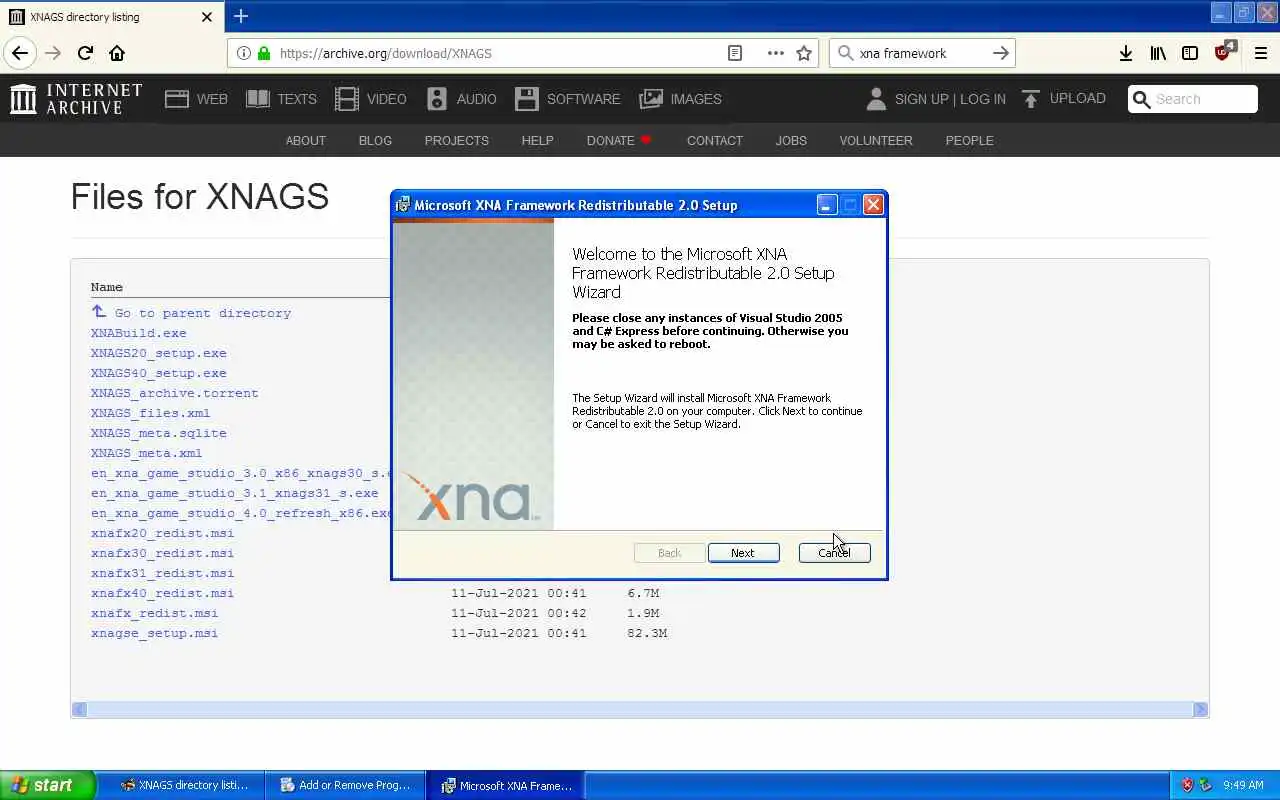This screenshot has height=800, width=1280.
Task: Go back with the browser back arrow
Action: [x=20, y=53]
